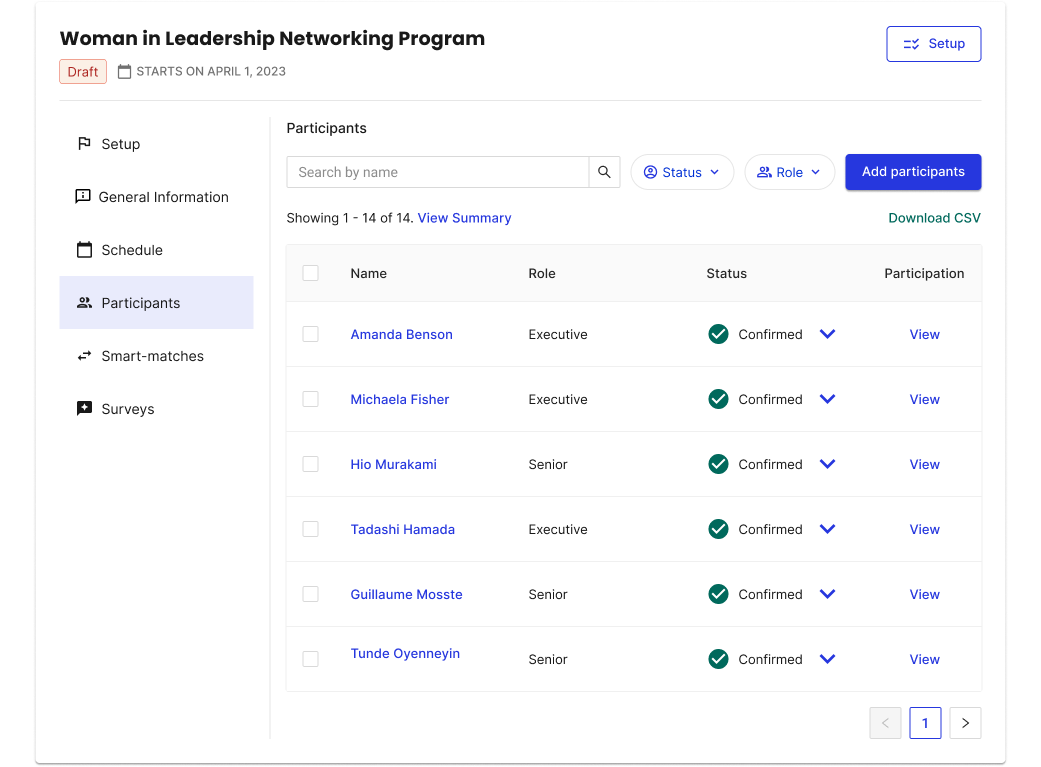Select Tunde Oyenneyin's row checkbox

[311, 659]
